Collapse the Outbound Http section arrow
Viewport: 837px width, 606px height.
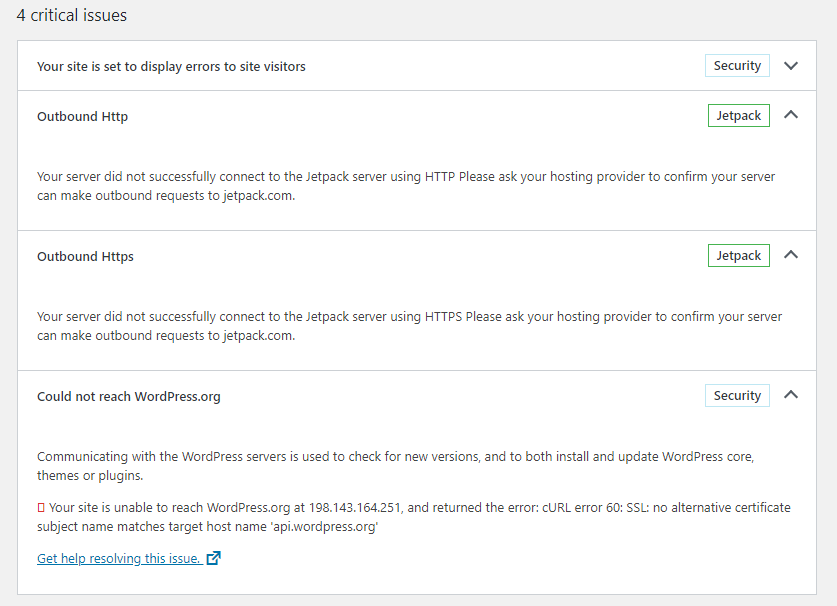click(791, 115)
